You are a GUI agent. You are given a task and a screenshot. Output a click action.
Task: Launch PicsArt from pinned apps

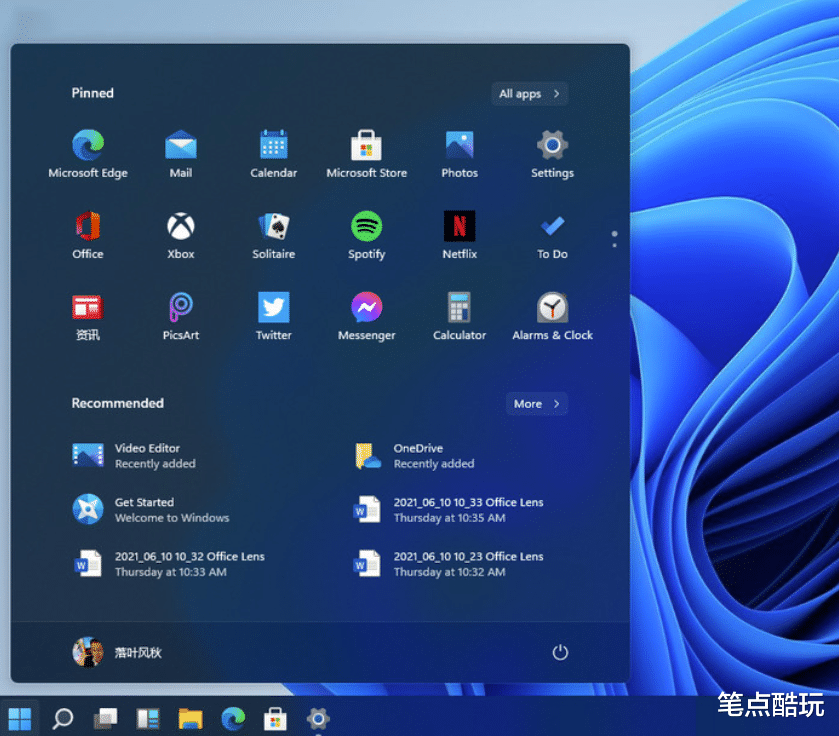(x=180, y=307)
